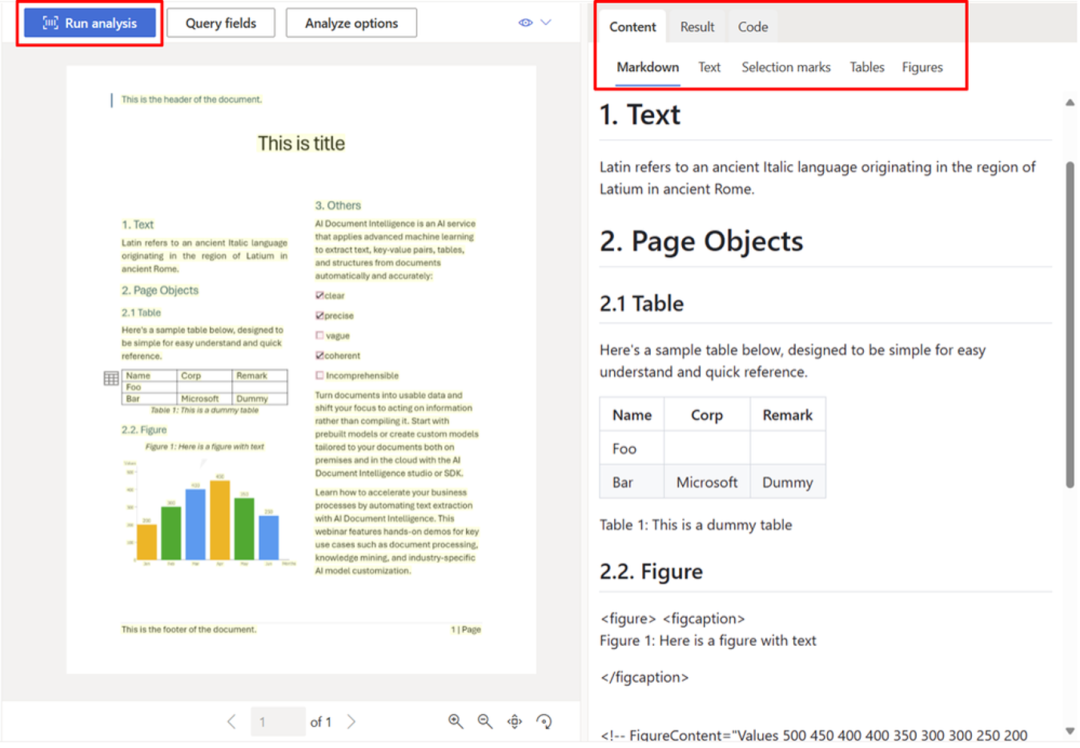Screen dimensions: 1080x748
Task: Click the '3. Others' heading in the document
Action: tap(338, 205)
